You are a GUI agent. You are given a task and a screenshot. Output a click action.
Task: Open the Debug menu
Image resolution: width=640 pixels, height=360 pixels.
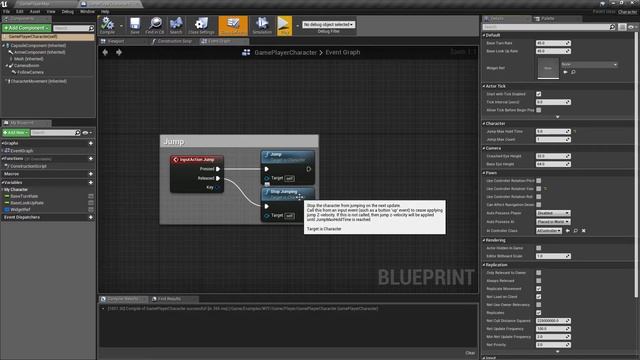coord(67,12)
